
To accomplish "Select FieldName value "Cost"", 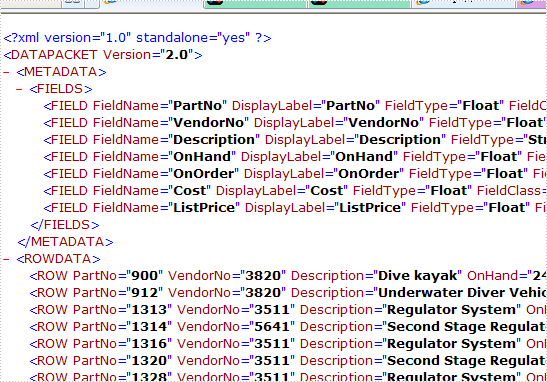I will pos(190,191).
